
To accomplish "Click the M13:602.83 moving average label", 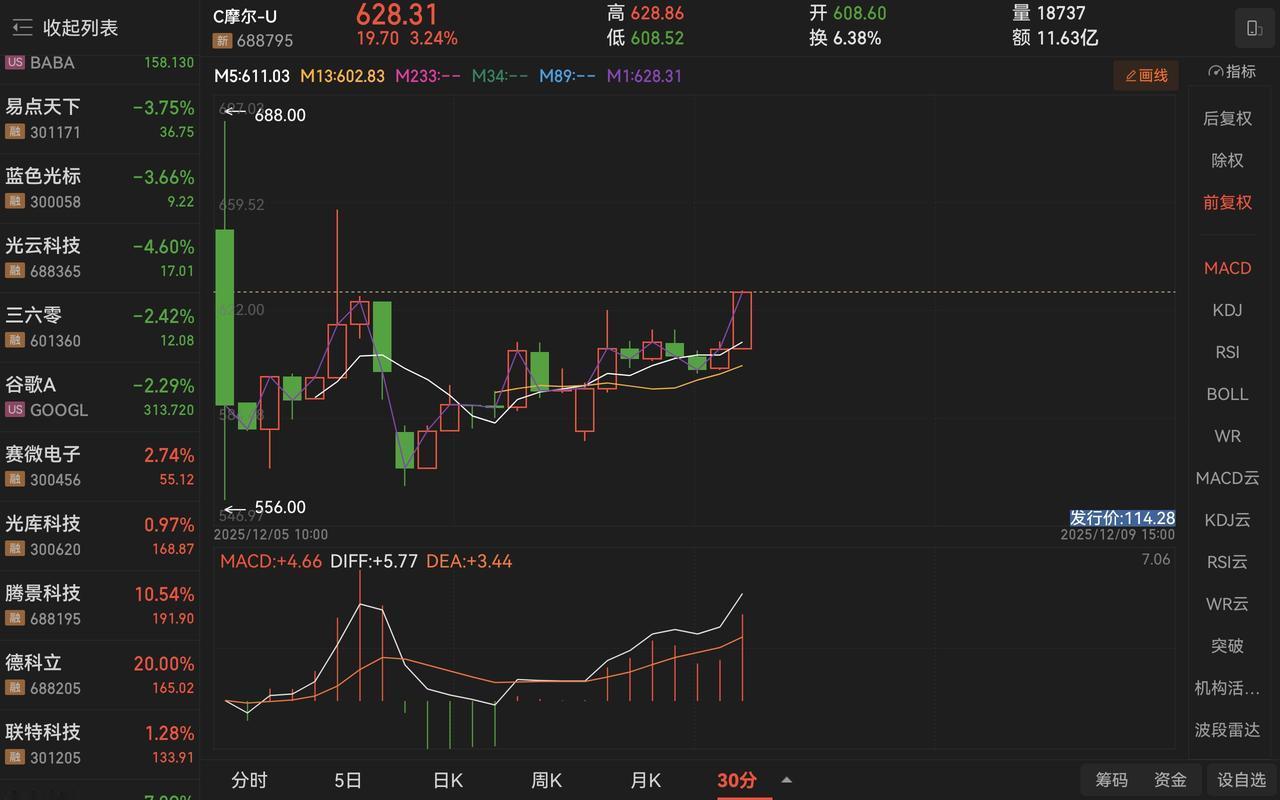I will click(x=342, y=76).
